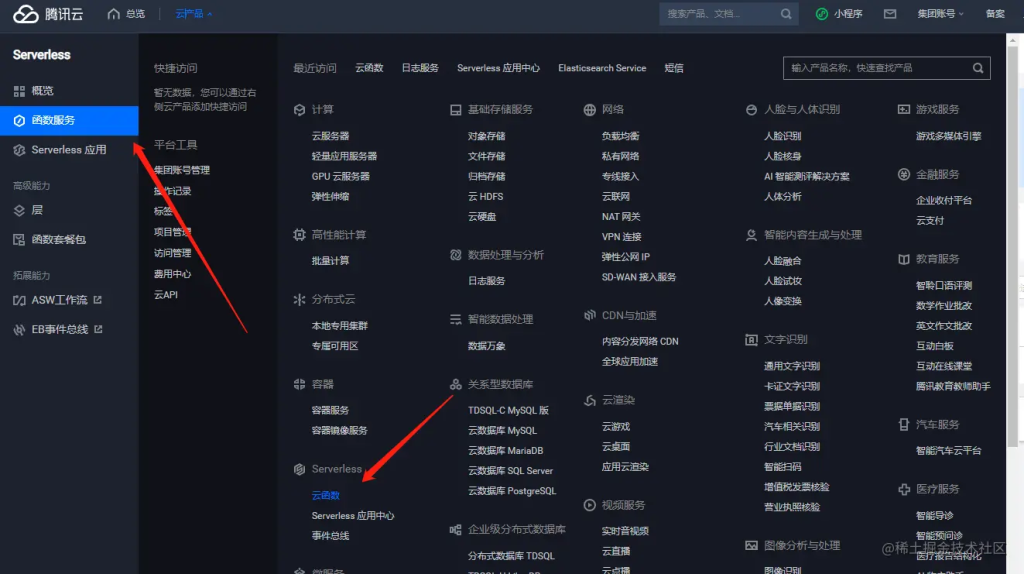Open Serverless 应用 in the sidebar
The image size is (1024, 574).
point(69,150)
